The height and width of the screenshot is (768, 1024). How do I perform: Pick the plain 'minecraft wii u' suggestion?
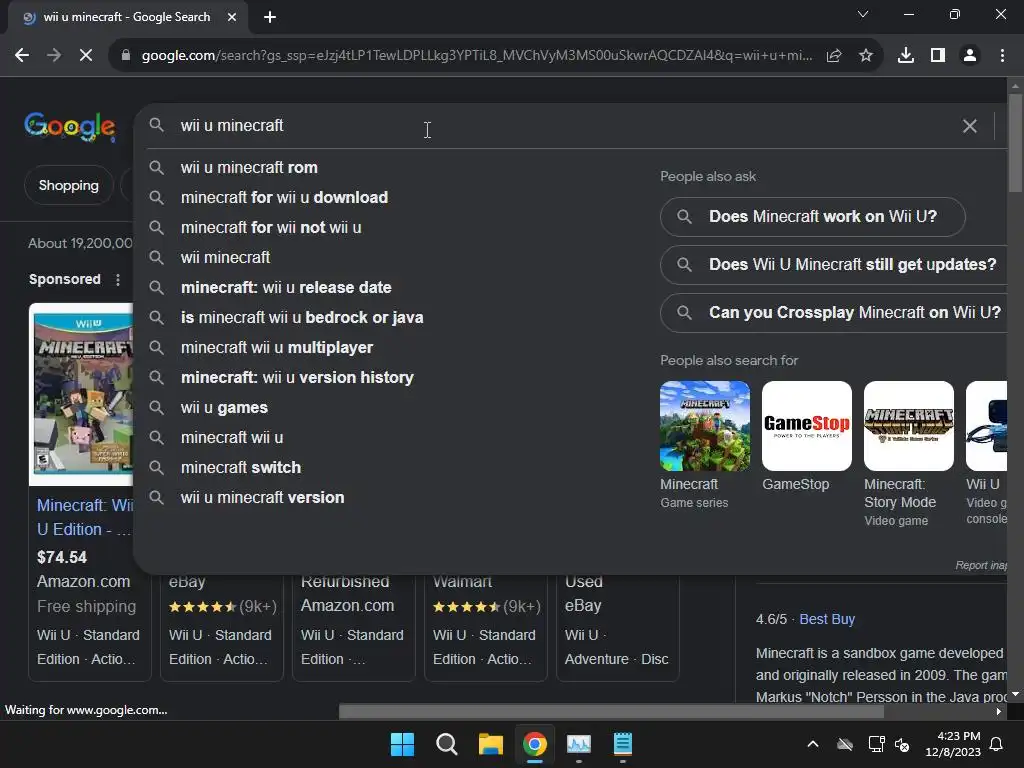232,438
